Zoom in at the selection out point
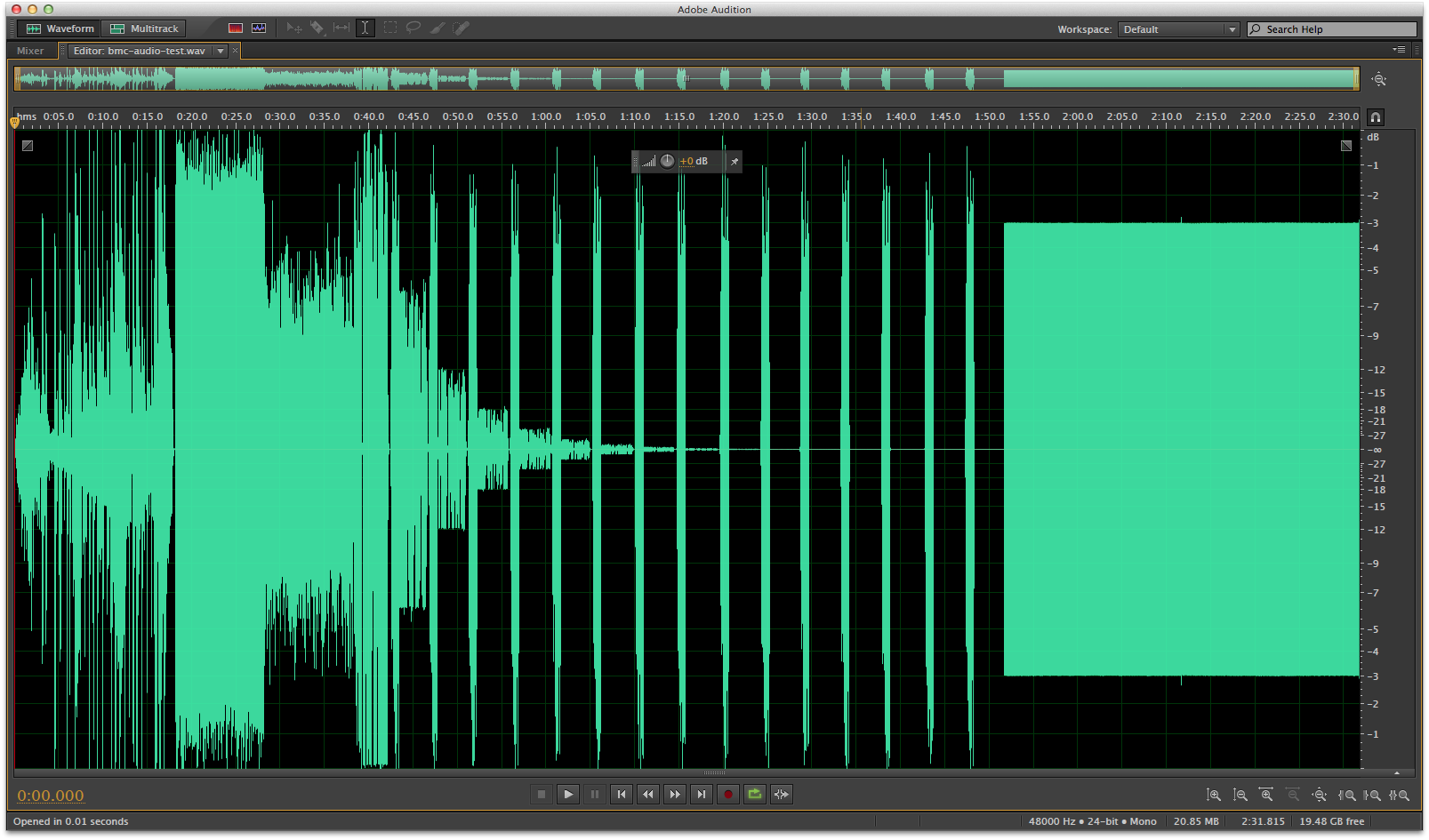This screenshot has height=840, width=1429. click(x=1372, y=796)
